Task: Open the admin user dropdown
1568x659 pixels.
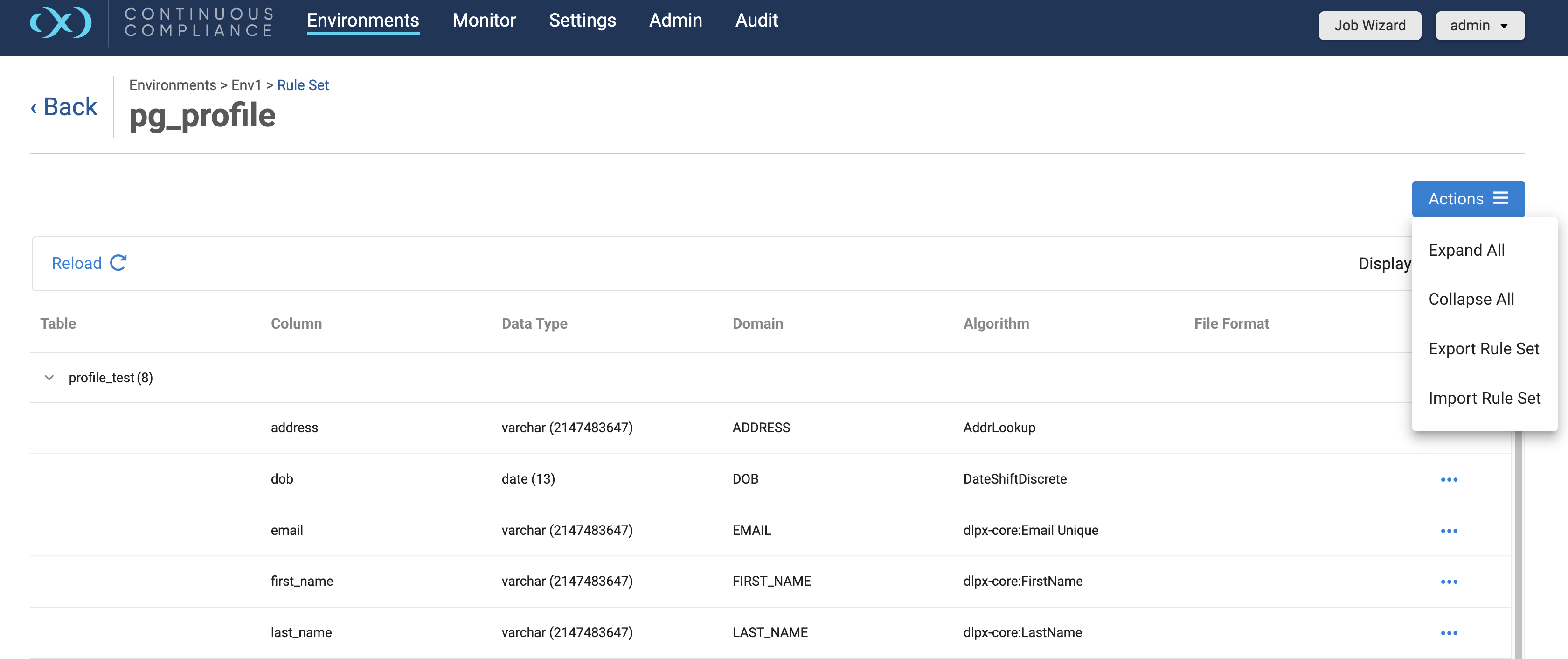Action: click(1479, 26)
